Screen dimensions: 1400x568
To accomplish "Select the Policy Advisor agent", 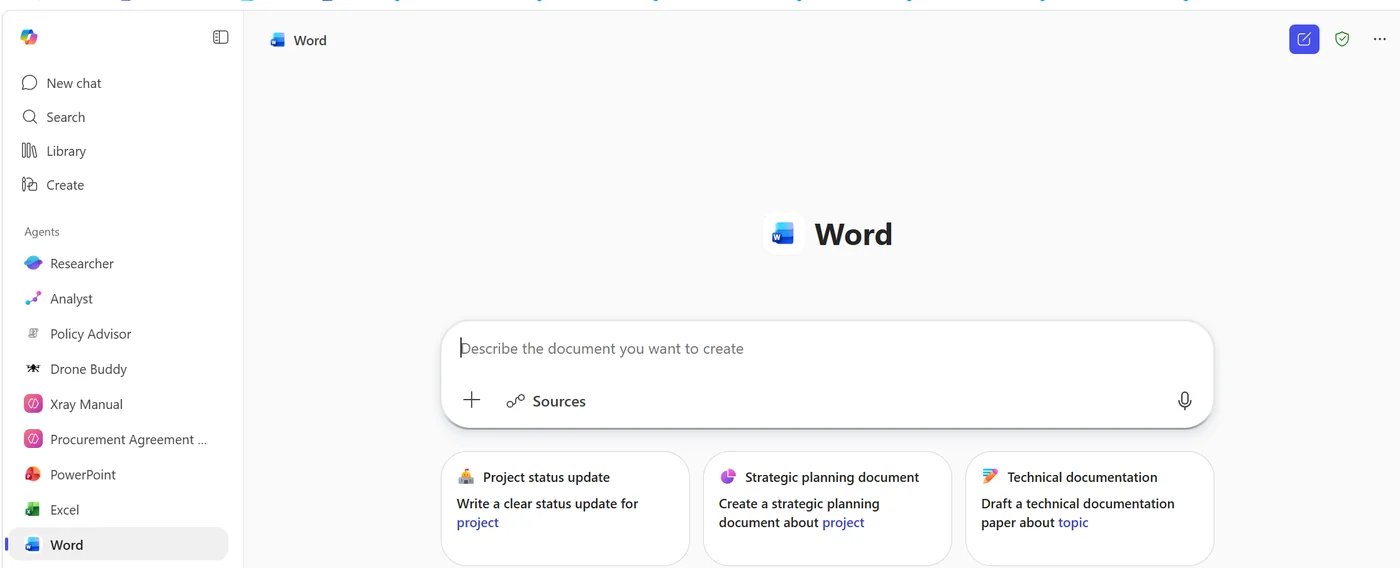I will tap(118, 334).
